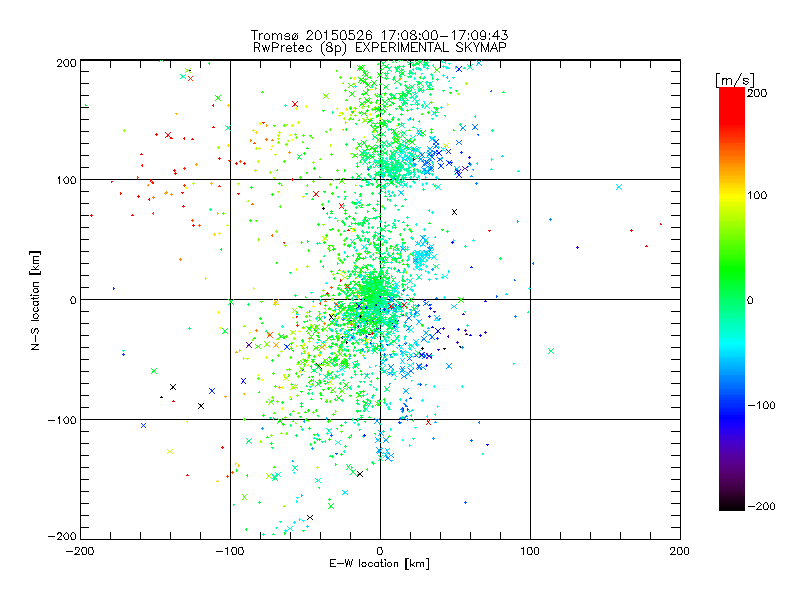Click the 'N-S location [km]' axis label
The height and width of the screenshot is (600, 800).
tap(35, 301)
